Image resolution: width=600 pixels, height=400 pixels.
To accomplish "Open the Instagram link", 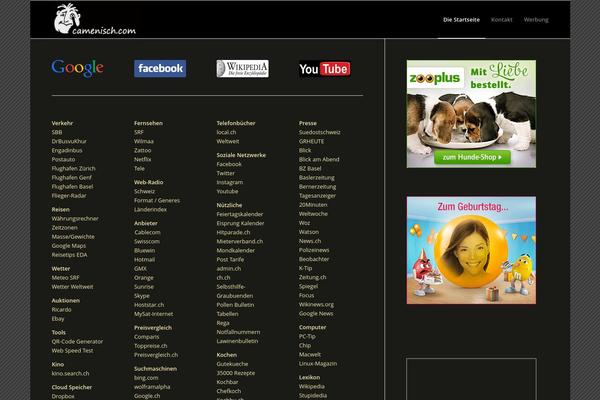I will click(230, 182).
